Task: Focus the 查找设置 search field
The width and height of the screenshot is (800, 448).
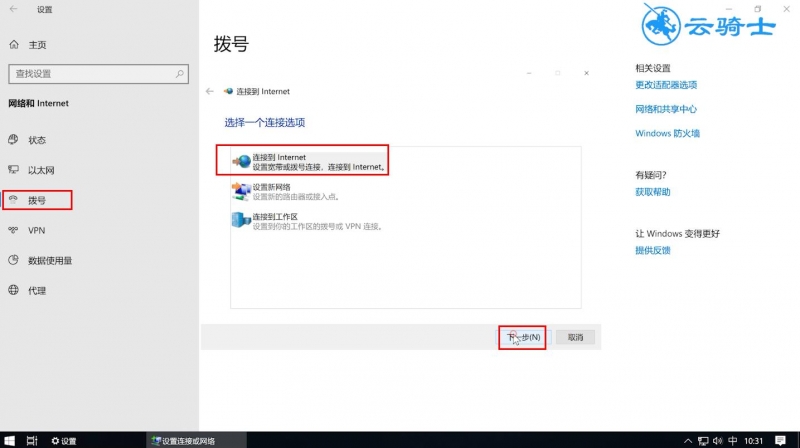Action: point(98,74)
